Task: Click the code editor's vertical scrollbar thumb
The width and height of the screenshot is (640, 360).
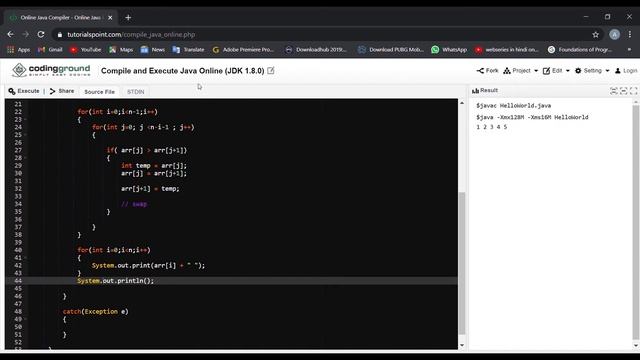Action: [x=462, y=263]
